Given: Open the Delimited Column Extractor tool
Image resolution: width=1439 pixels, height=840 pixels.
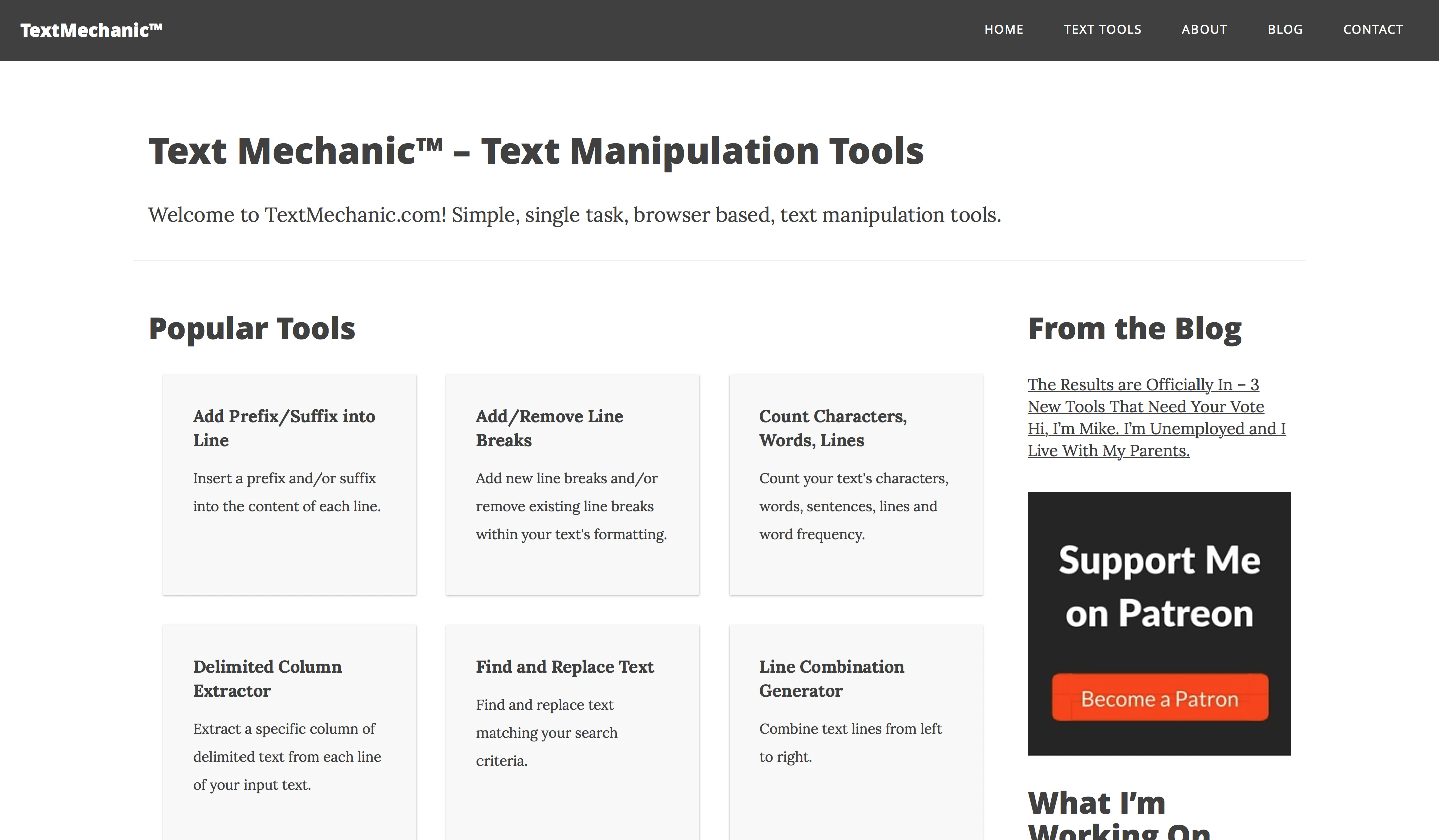Looking at the screenshot, I should tap(267, 678).
